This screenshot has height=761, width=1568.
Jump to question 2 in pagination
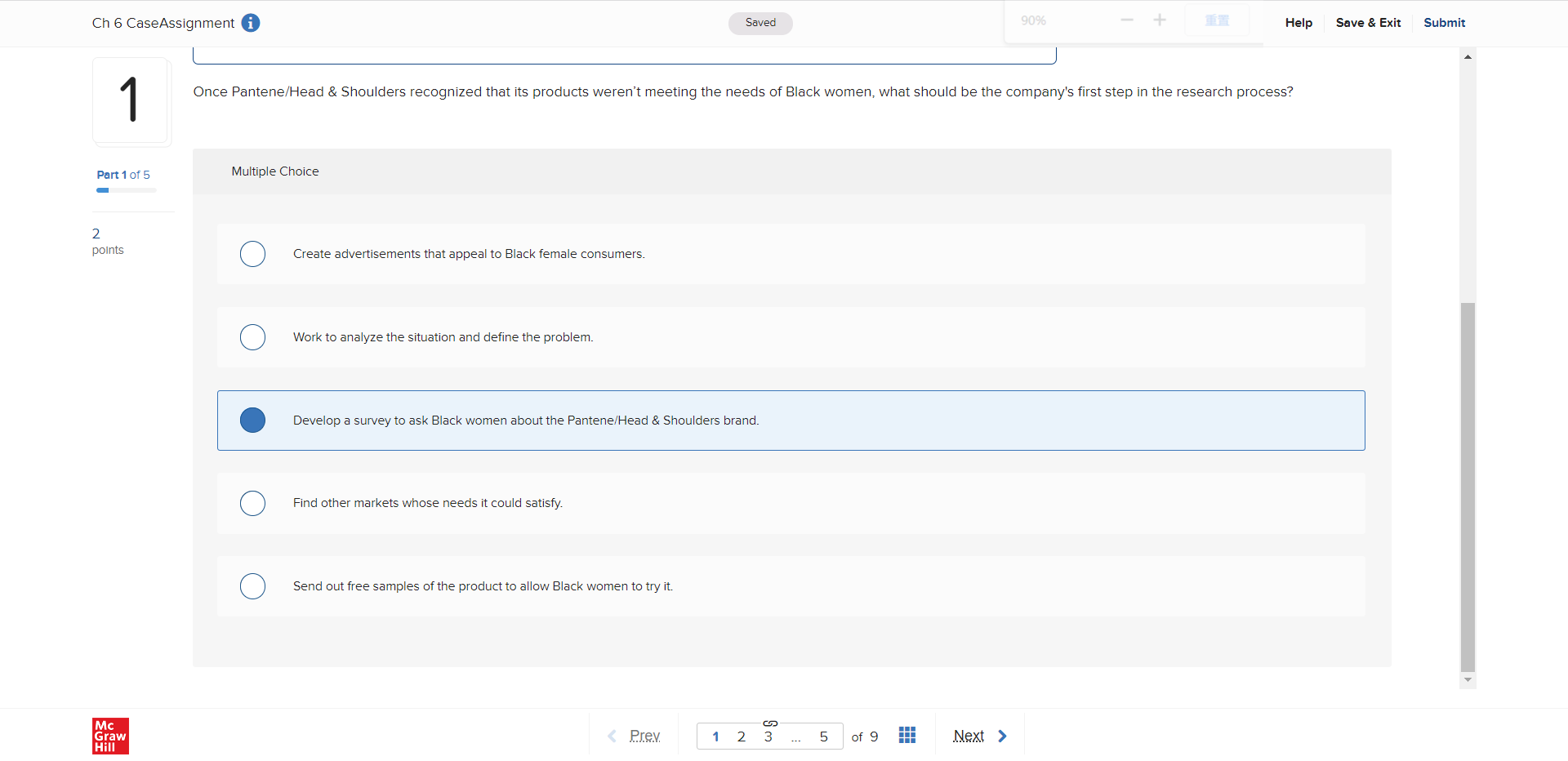click(x=742, y=737)
